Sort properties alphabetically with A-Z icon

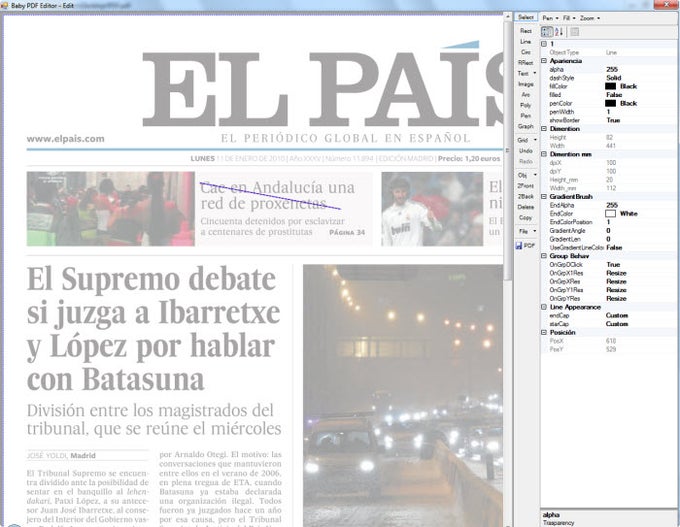pos(559,32)
